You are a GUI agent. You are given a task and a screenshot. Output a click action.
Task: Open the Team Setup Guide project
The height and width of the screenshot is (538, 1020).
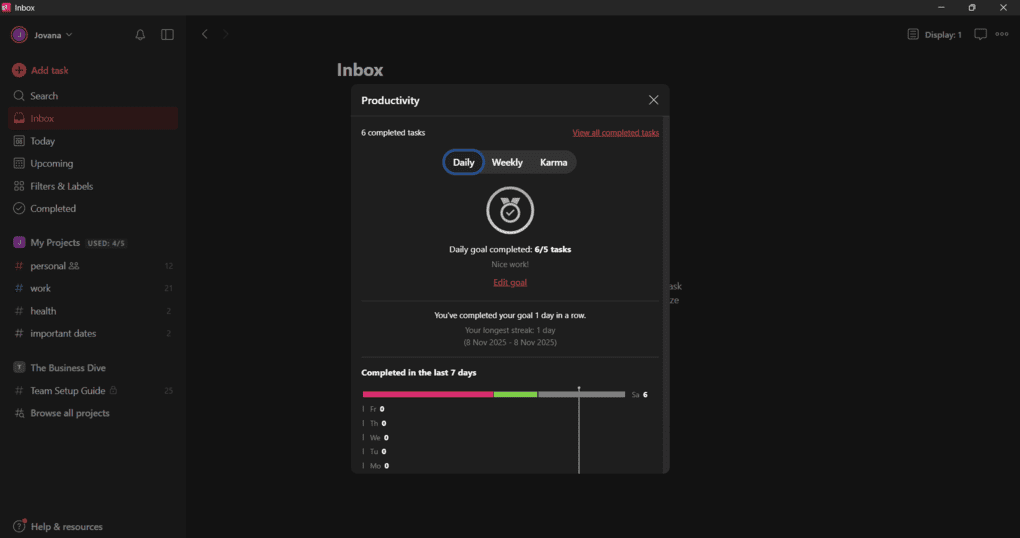[x=93, y=390]
